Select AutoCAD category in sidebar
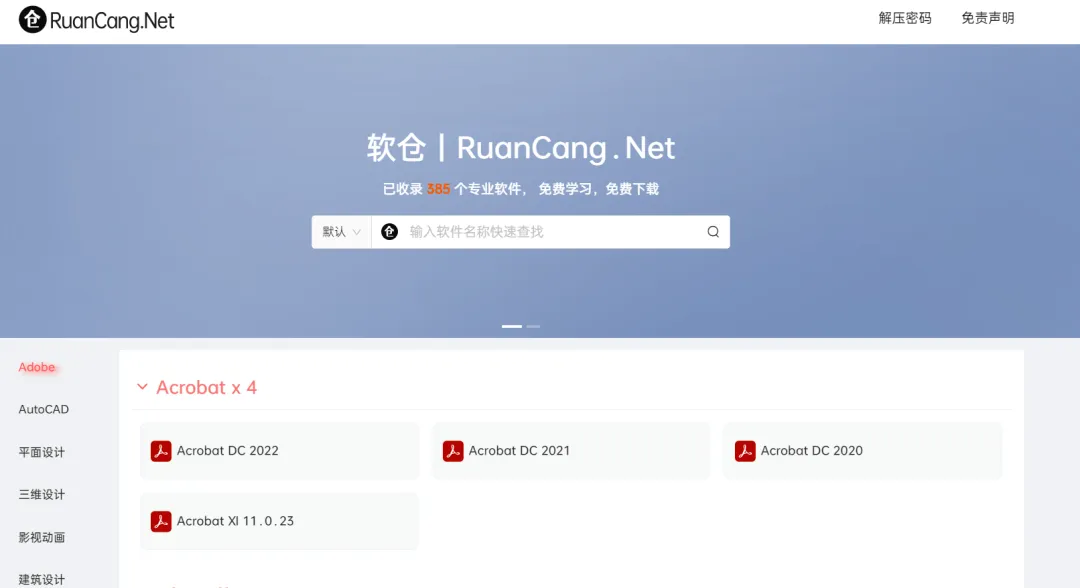 click(43, 410)
